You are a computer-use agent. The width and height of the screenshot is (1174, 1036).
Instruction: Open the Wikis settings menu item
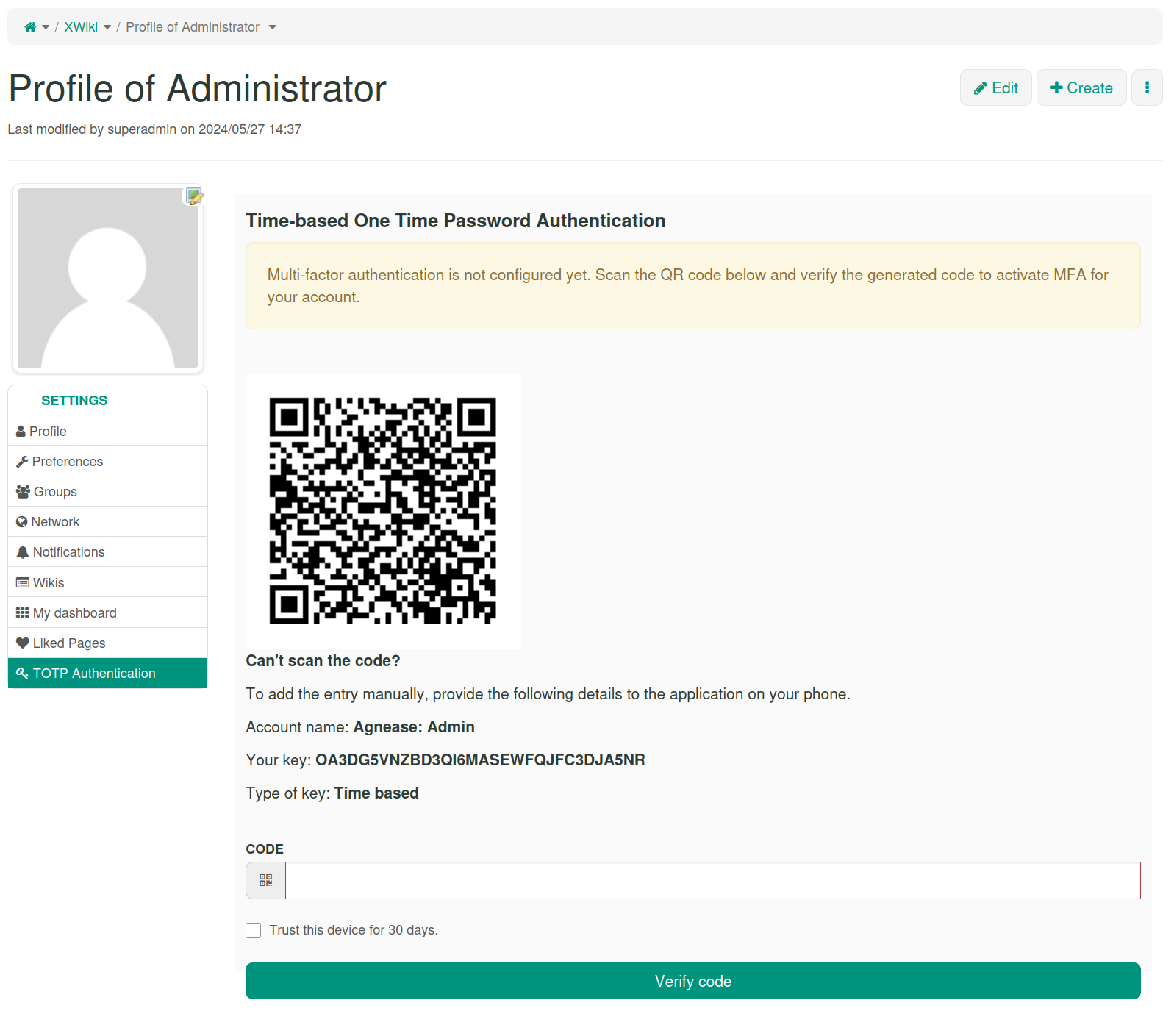(x=107, y=582)
